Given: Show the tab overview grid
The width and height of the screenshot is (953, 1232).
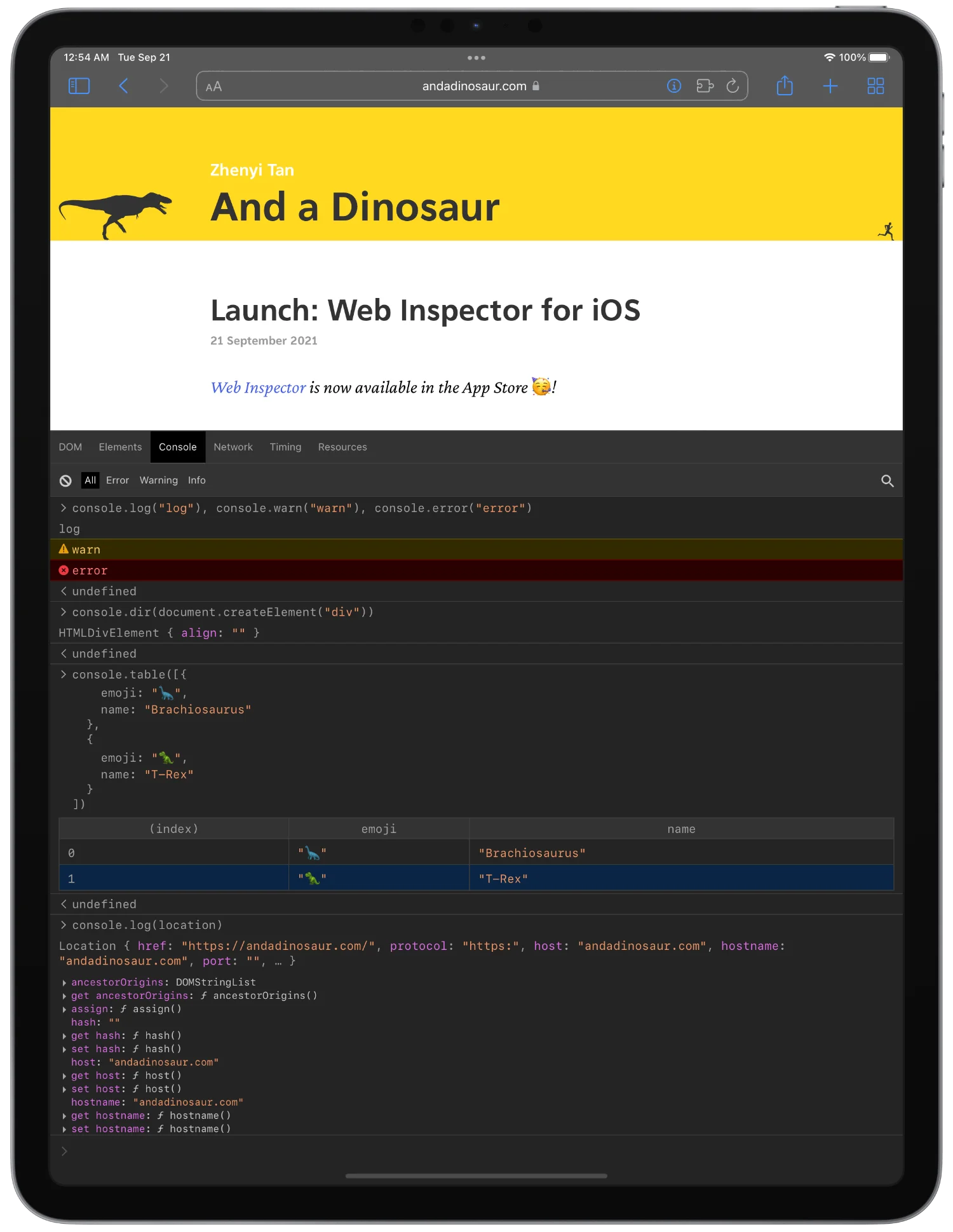Looking at the screenshot, I should pyautogui.click(x=875, y=86).
